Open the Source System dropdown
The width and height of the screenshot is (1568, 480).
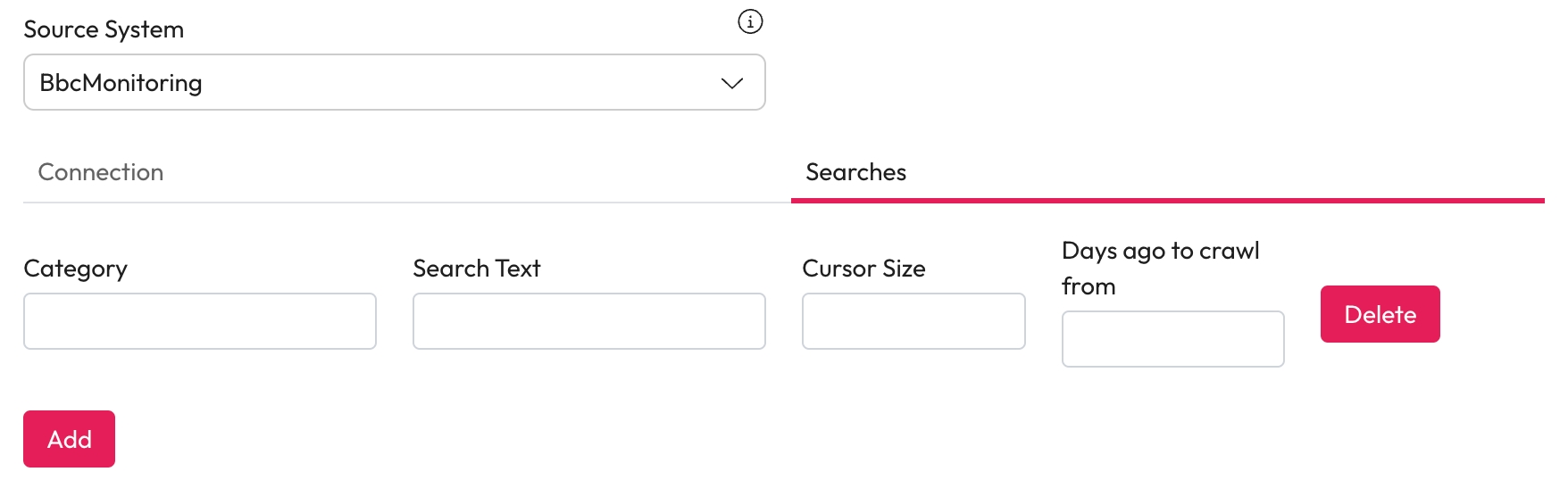394,82
